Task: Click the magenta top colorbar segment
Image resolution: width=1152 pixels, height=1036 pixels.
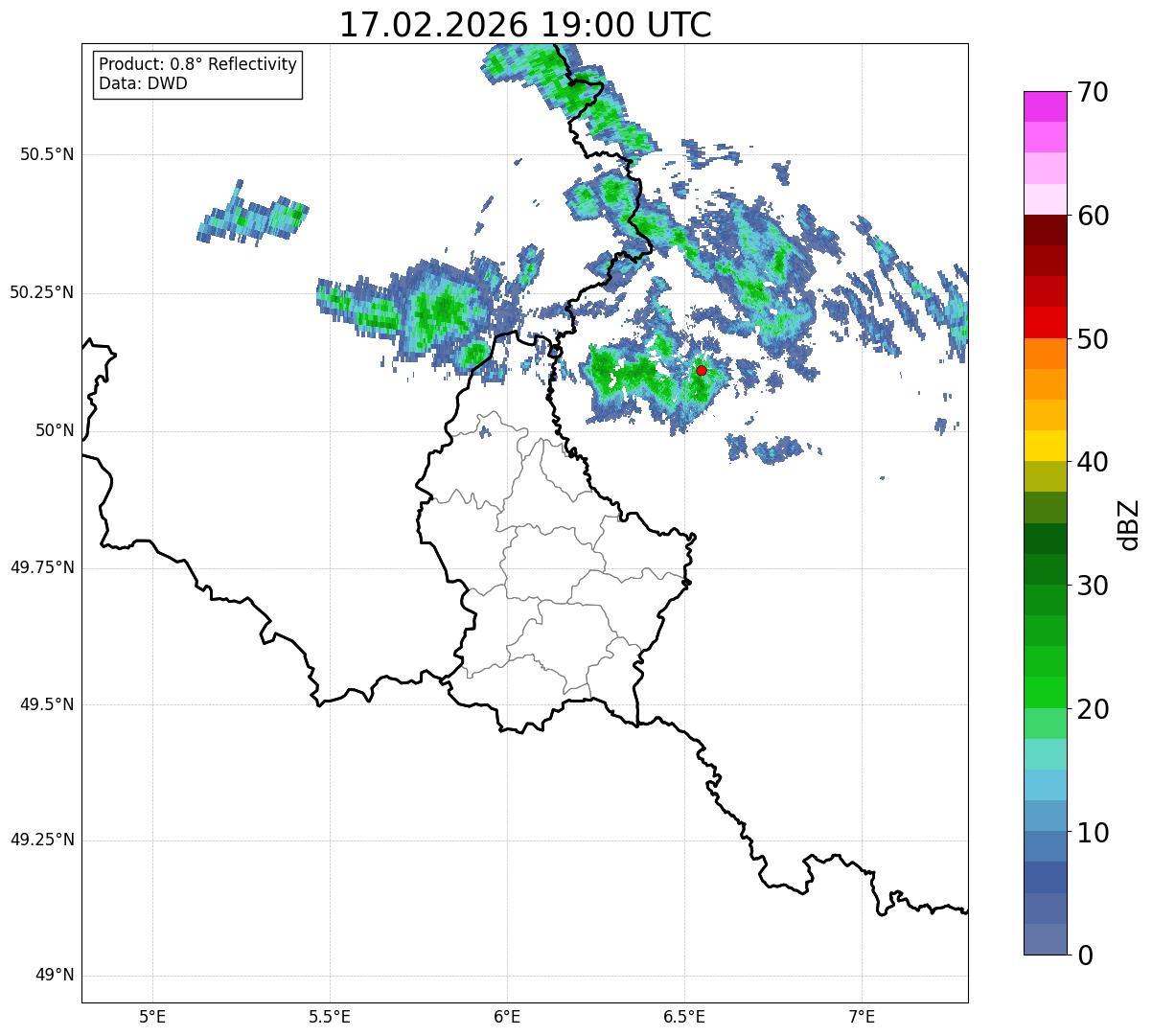Action: (1045, 106)
